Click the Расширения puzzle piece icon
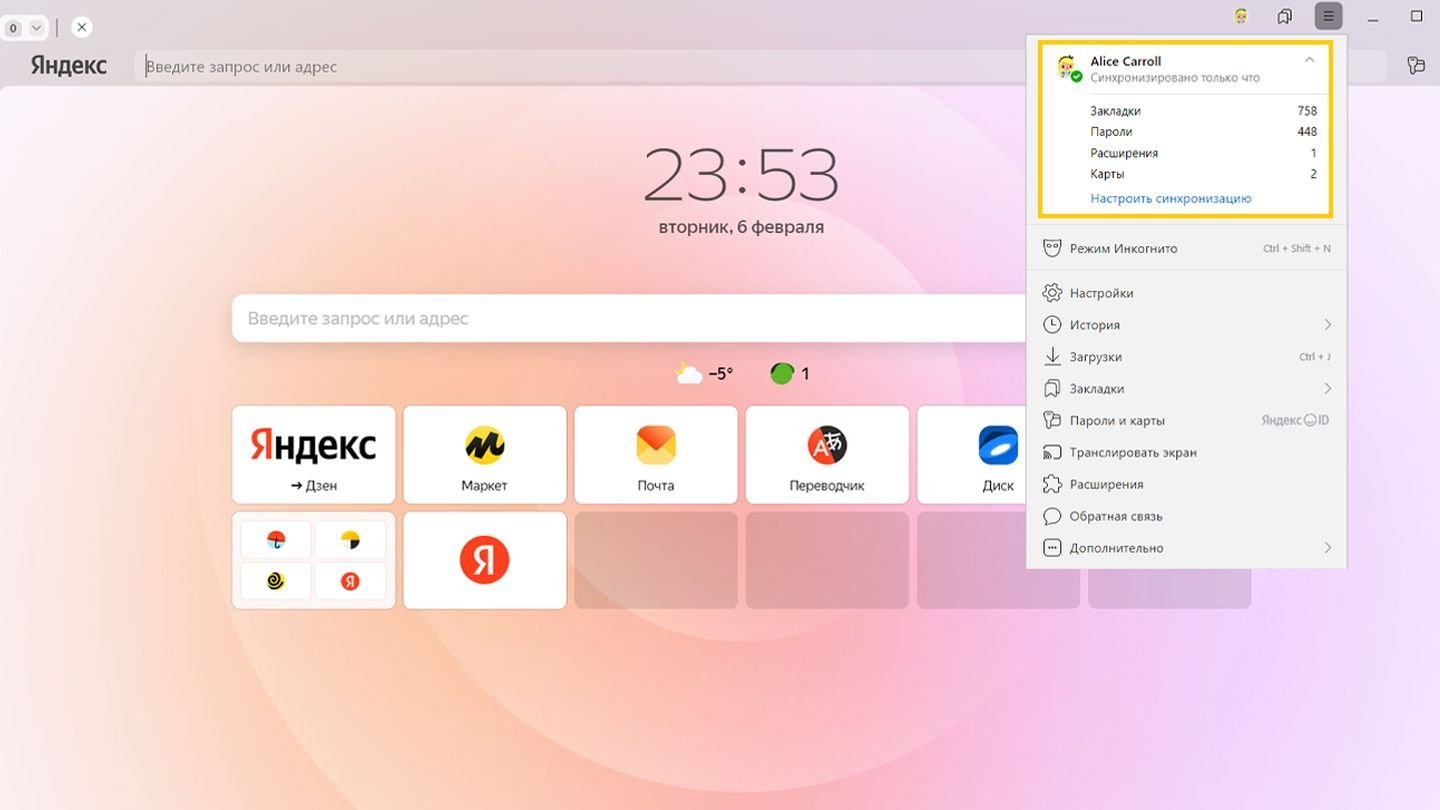 click(1052, 484)
